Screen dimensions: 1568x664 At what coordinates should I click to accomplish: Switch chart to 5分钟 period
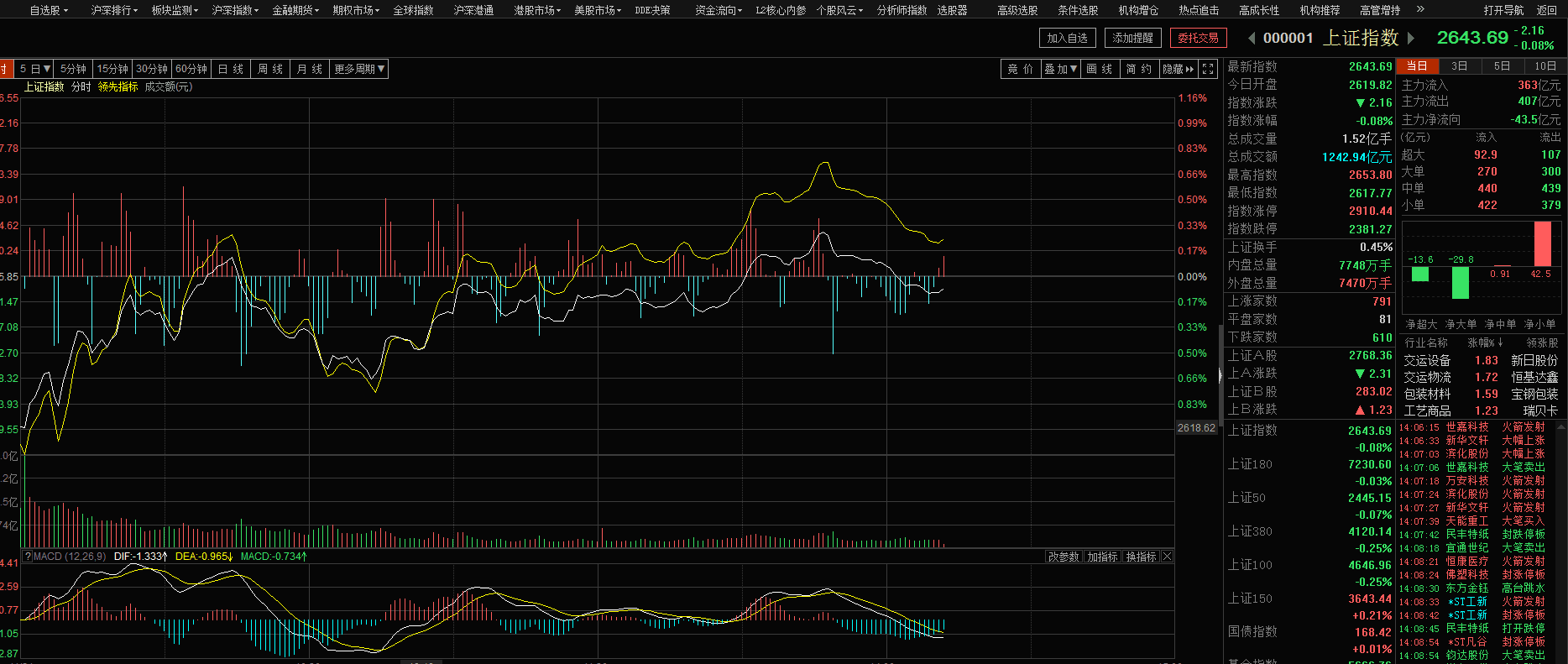pyautogui.click(x=73, y=69)
